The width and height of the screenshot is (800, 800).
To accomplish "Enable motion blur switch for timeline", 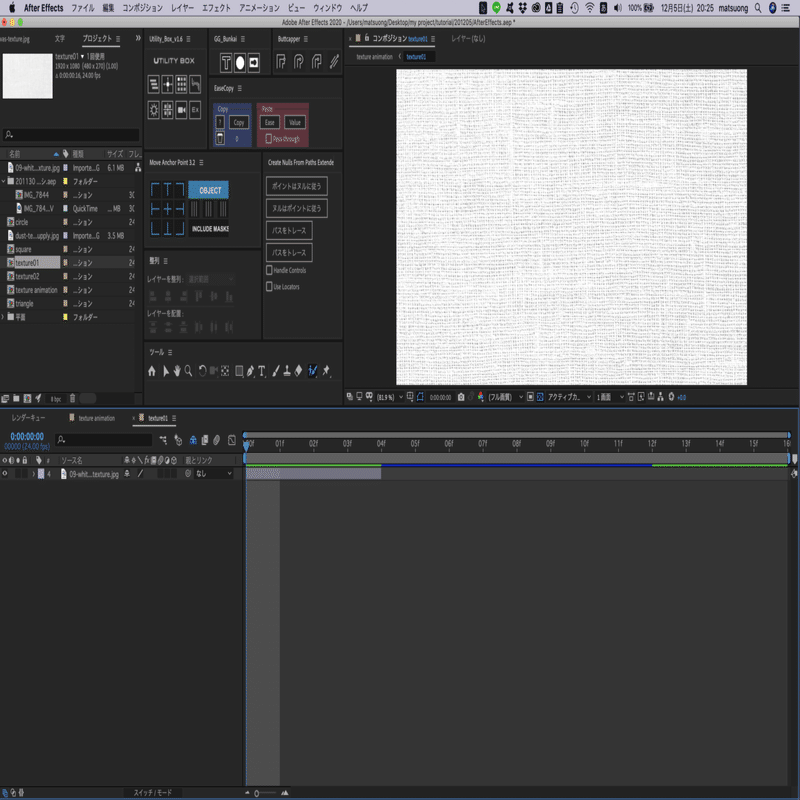I will coord(216,440).
